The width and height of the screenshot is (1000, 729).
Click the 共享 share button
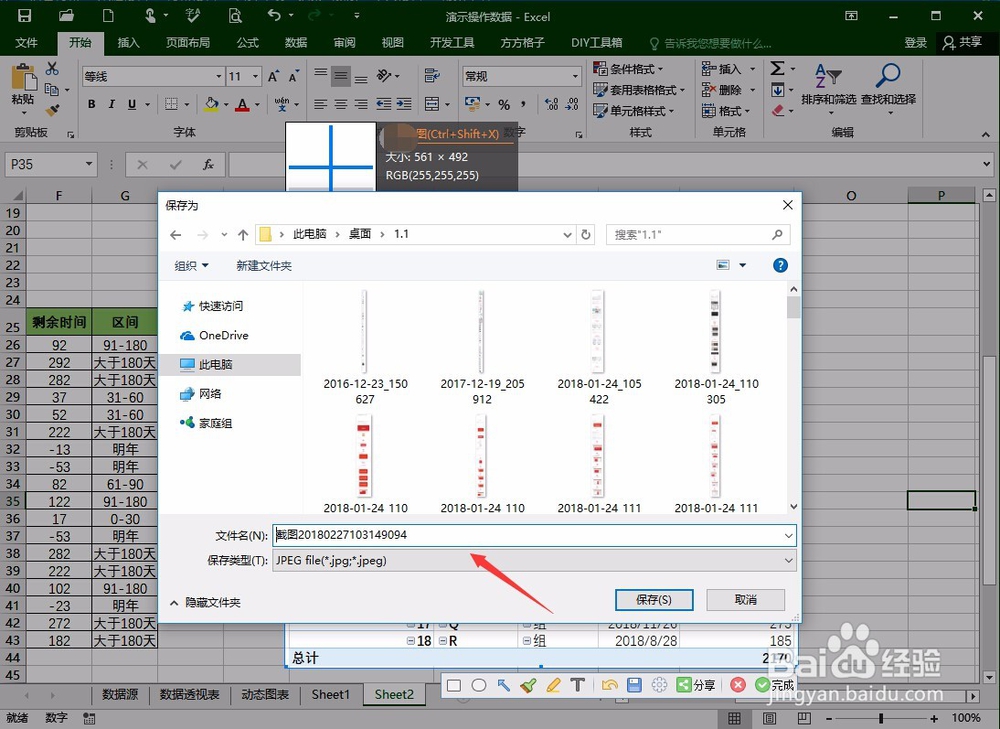(x=962, y=43)
